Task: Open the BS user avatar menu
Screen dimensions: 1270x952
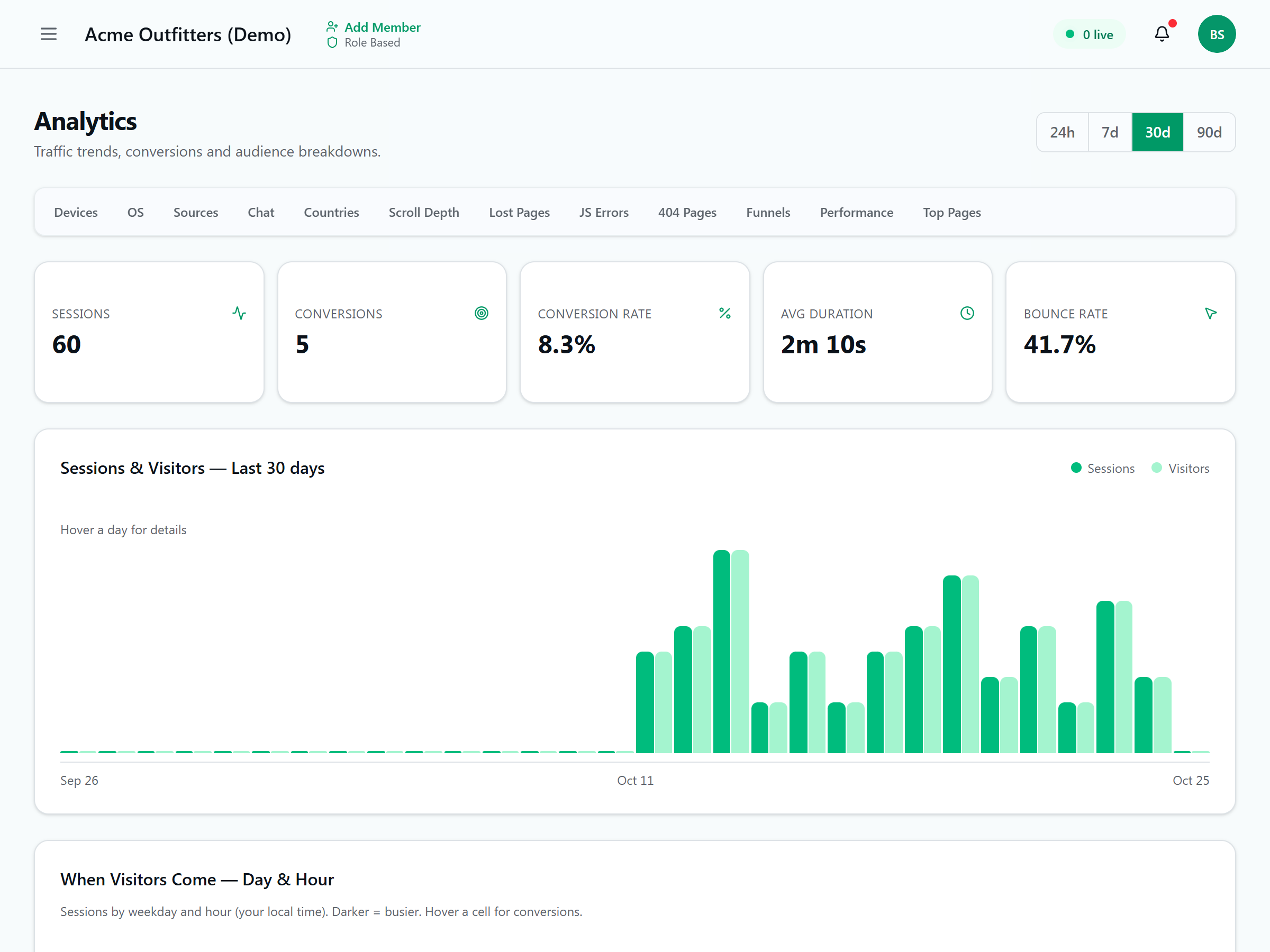Action: pyautogui.click(x=1217, y=34)
